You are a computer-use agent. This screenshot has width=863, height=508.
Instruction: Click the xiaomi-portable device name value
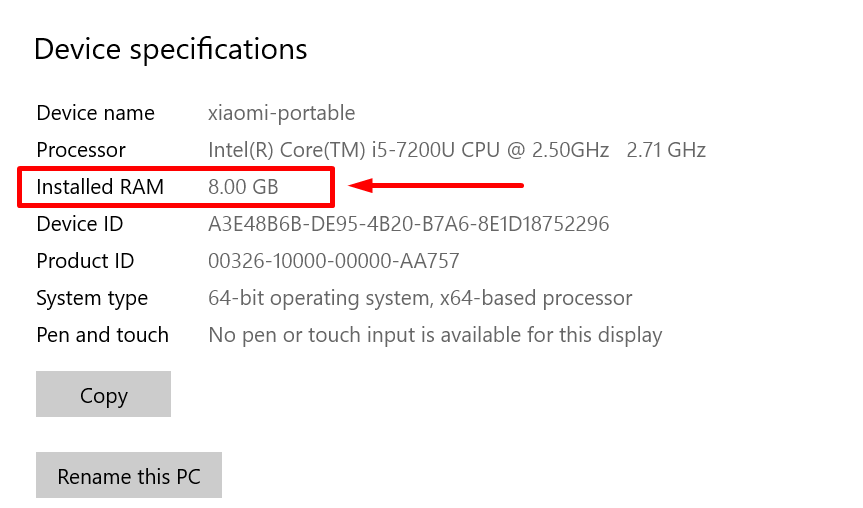(x=281, y=113)
